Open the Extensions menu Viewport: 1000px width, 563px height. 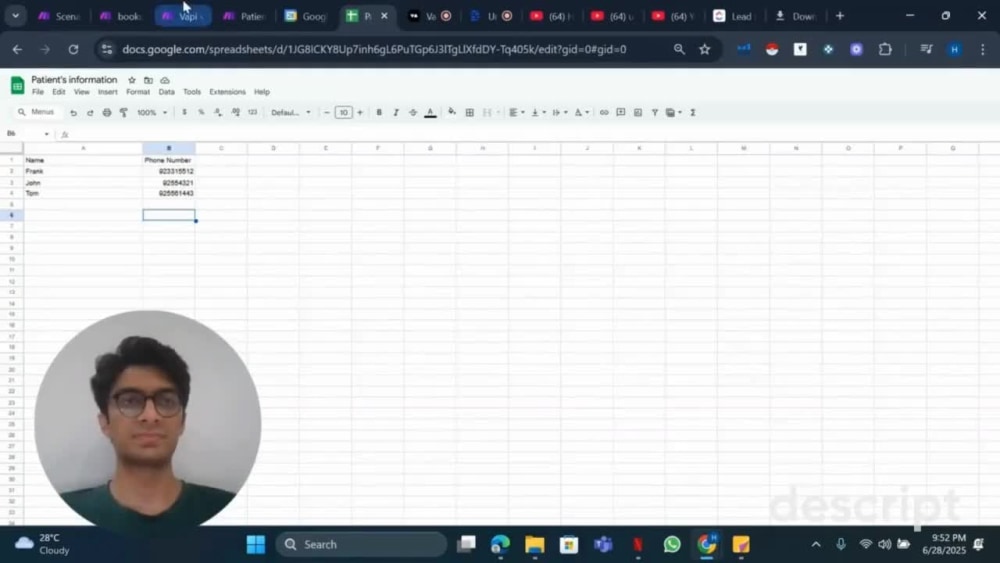coord(227,92)
